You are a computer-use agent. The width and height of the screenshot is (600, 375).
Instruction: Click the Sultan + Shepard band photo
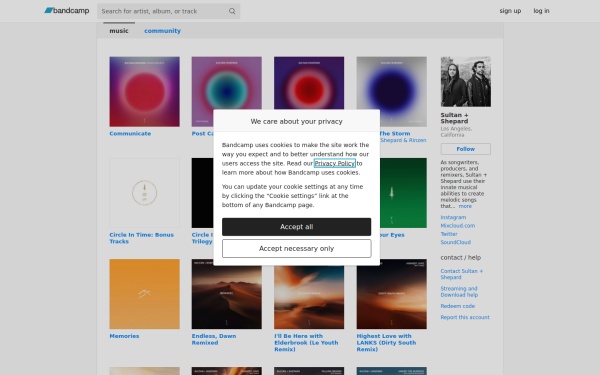pos(466,82)
